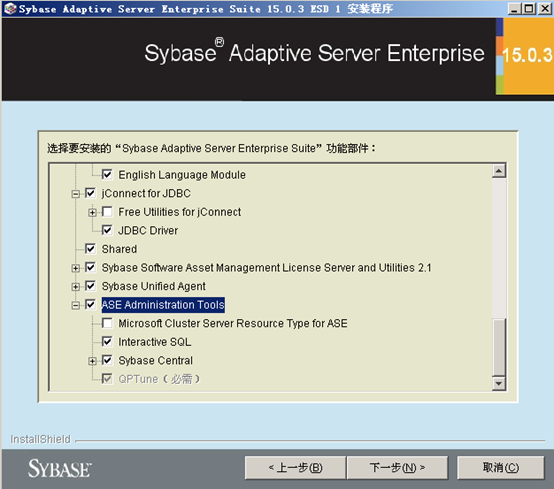Go back with 上一步(B) button
554x489 pixels.
[x=295, y=467]
